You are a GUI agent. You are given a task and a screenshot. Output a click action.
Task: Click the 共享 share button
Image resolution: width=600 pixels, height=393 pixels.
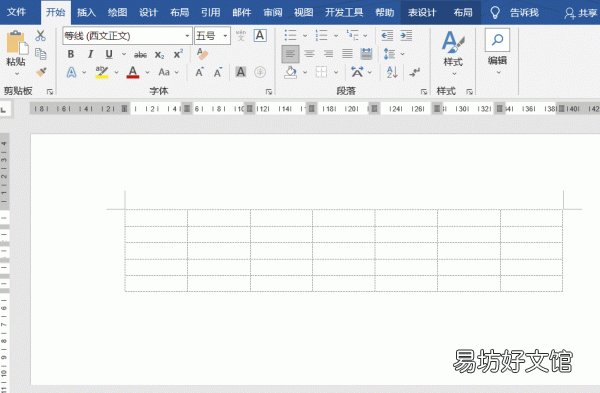click(580, 13)
